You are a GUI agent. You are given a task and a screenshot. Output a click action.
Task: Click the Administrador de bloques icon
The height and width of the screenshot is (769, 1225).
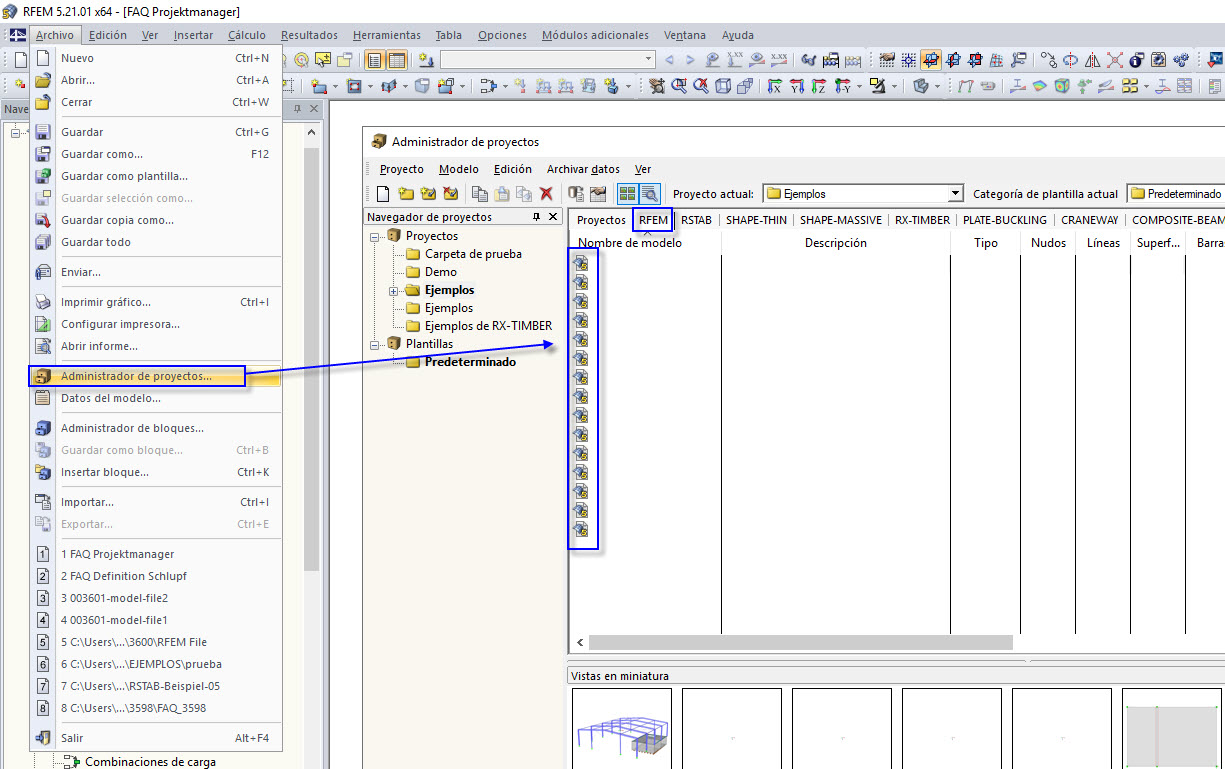[x=43, y=428]
